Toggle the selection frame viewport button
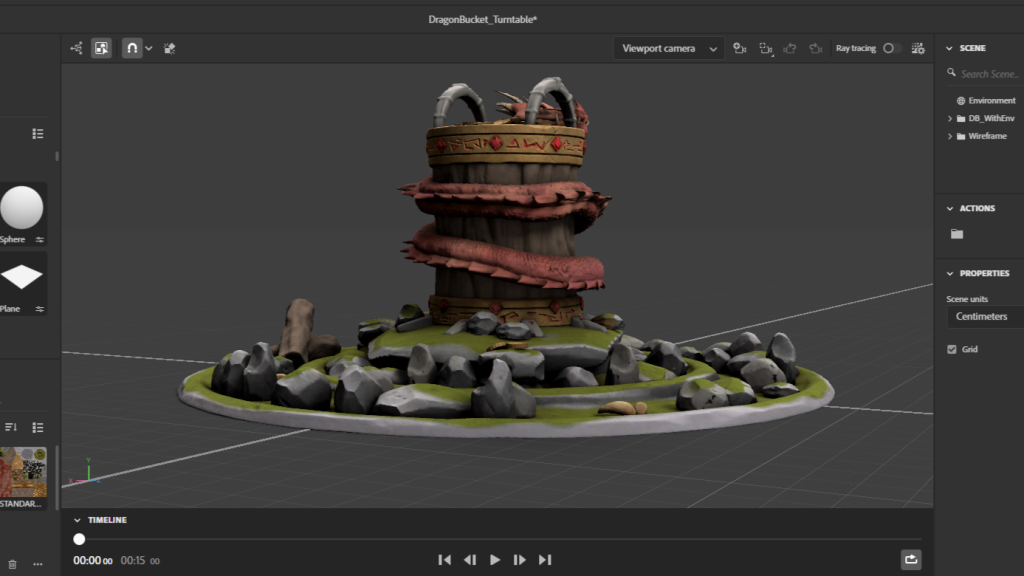 pos(101,48)
